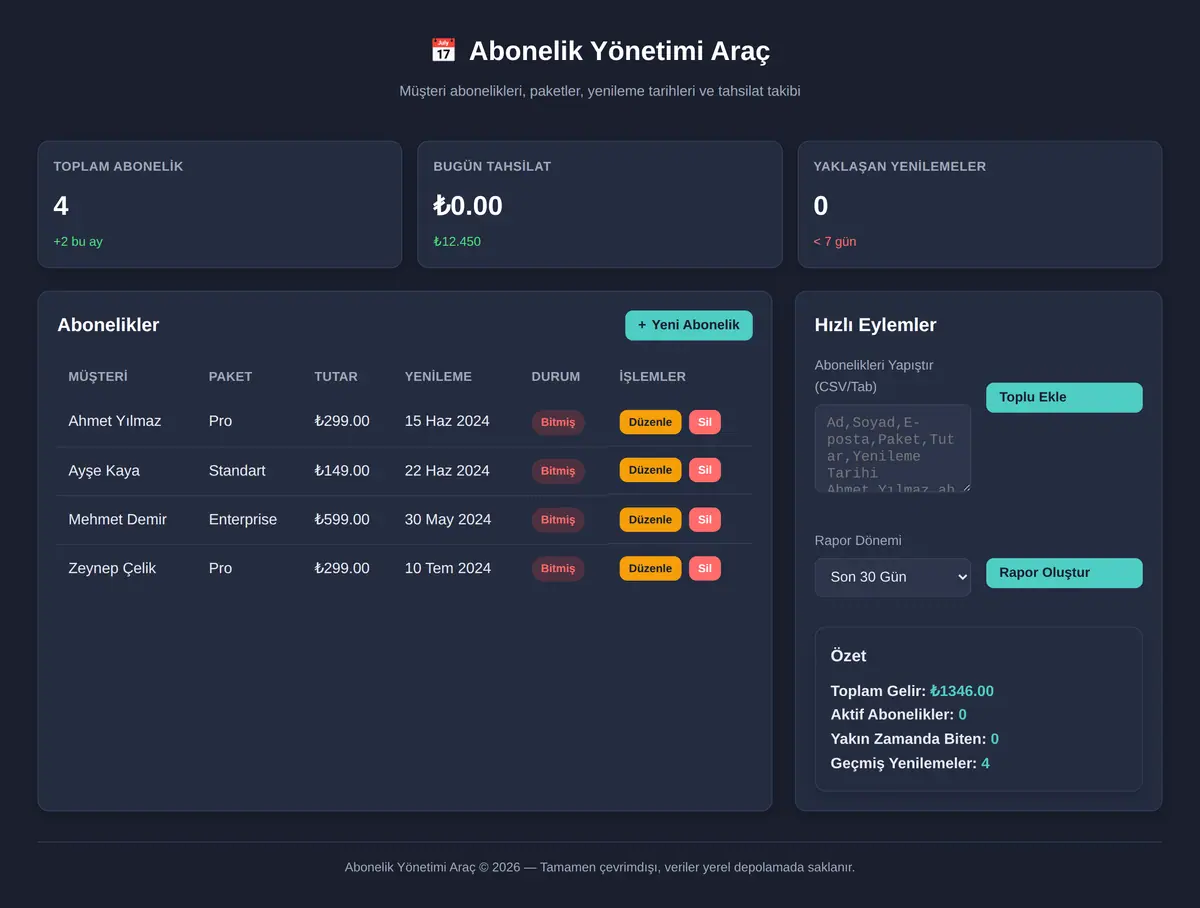Select customer name Ahmet Yılmaz
1200x908 pixels.
(x=115, y=421)
